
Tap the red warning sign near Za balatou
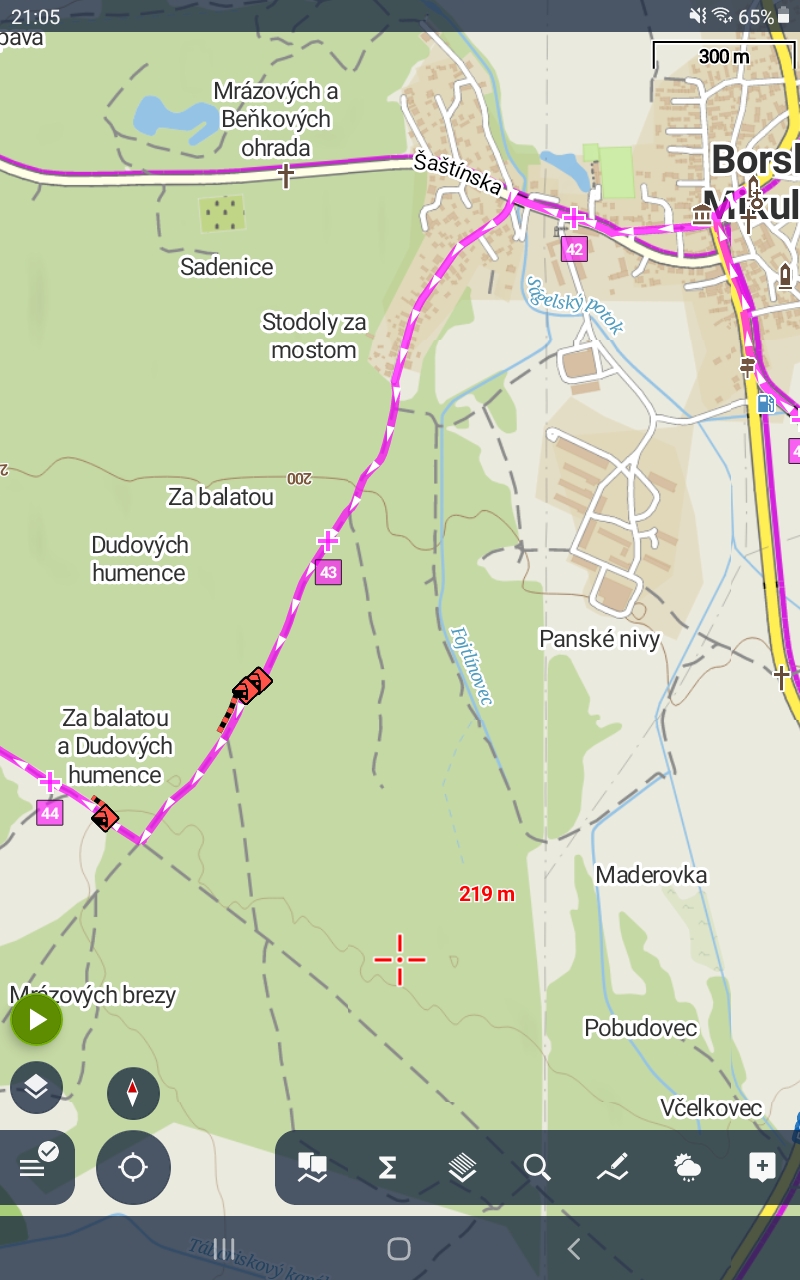(252, 686)
